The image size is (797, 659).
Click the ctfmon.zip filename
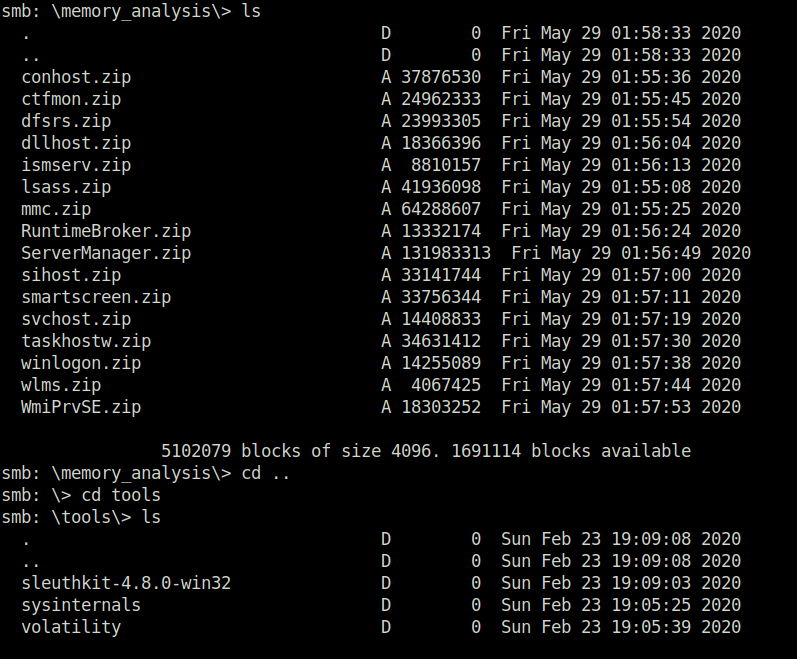coord(71,99)
